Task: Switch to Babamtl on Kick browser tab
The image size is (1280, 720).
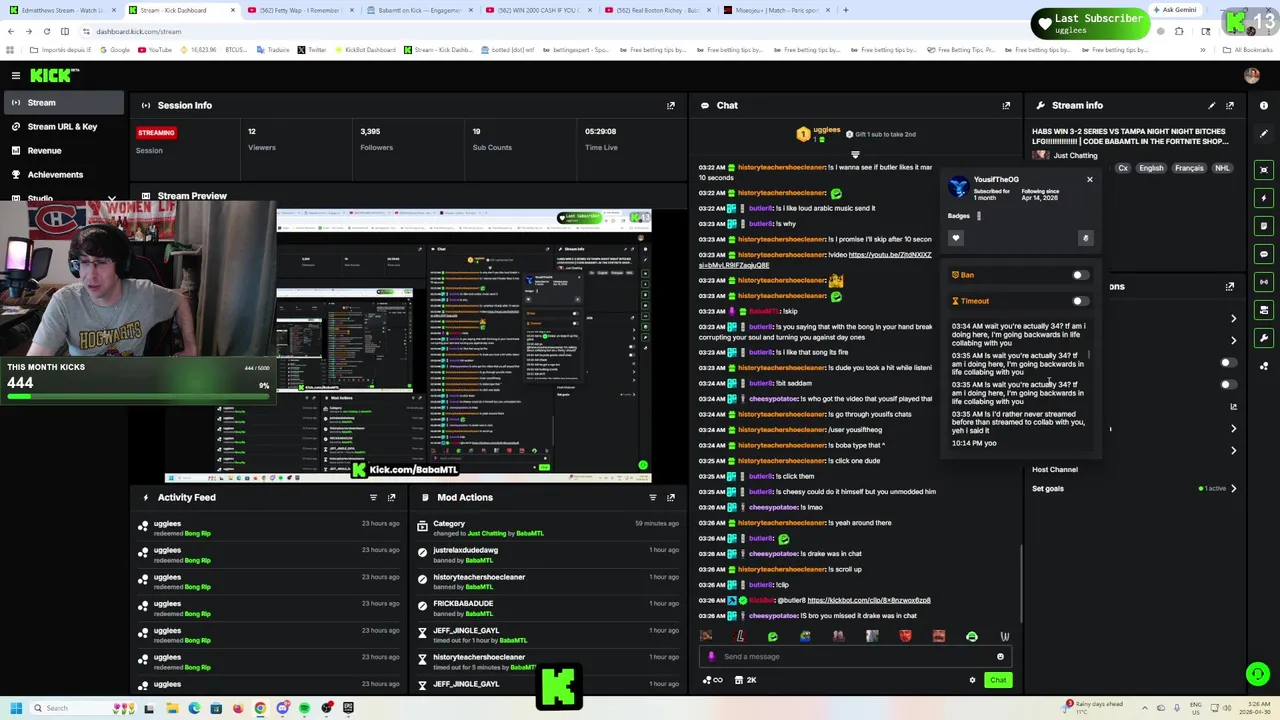Action: click(x=420, y=10)
